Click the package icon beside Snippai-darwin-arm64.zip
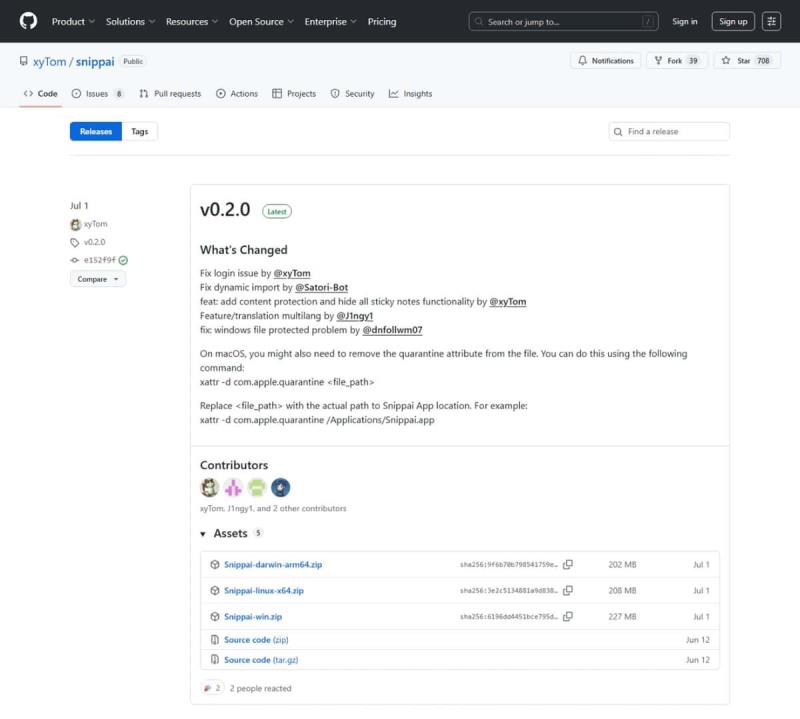 tap(215, 565)
